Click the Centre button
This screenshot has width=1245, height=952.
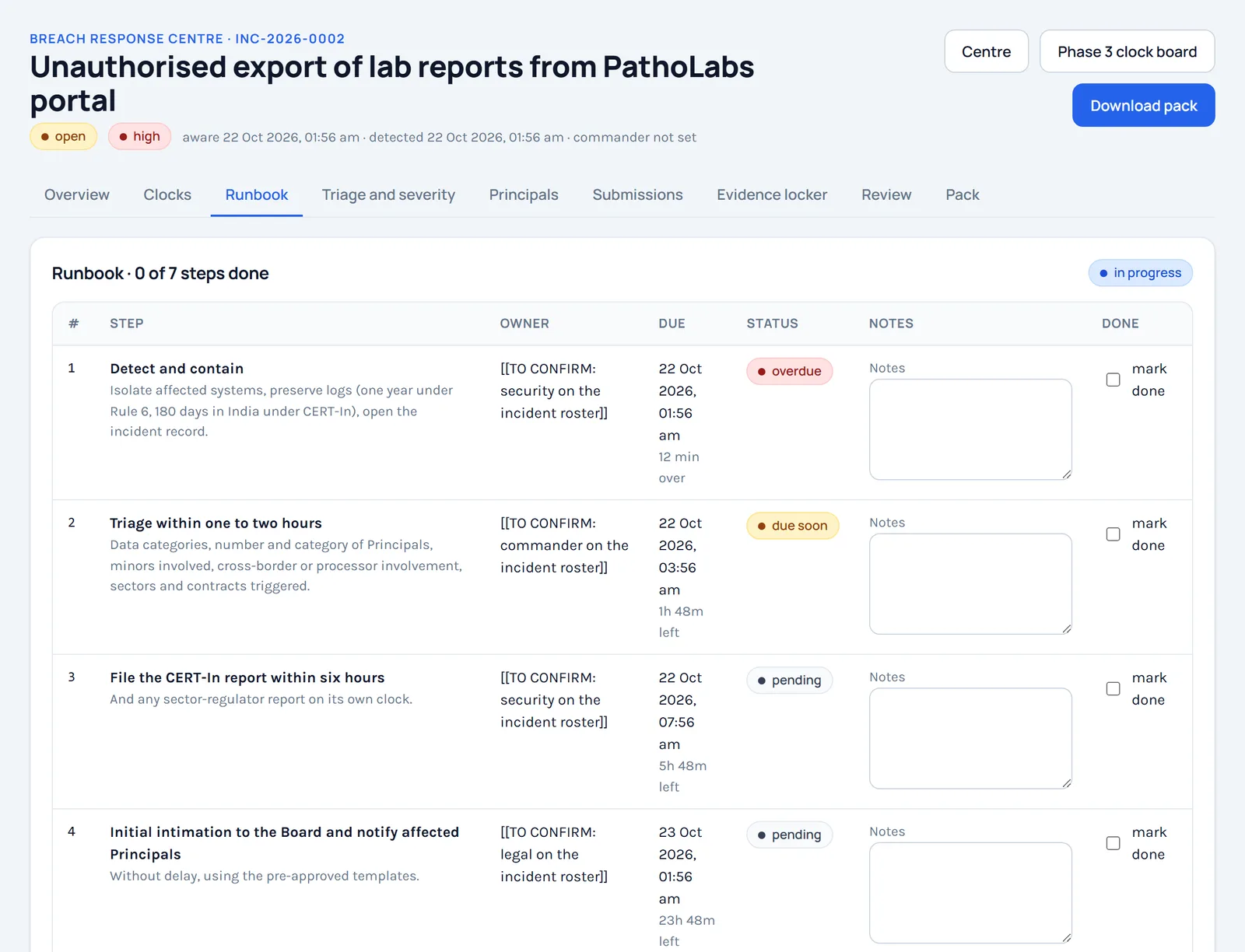pos(987,51)
